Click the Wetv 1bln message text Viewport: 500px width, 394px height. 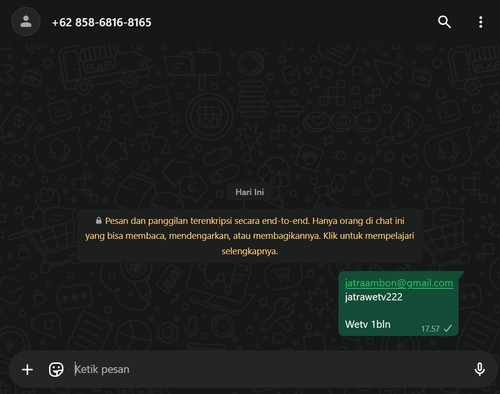pos(368,324)
